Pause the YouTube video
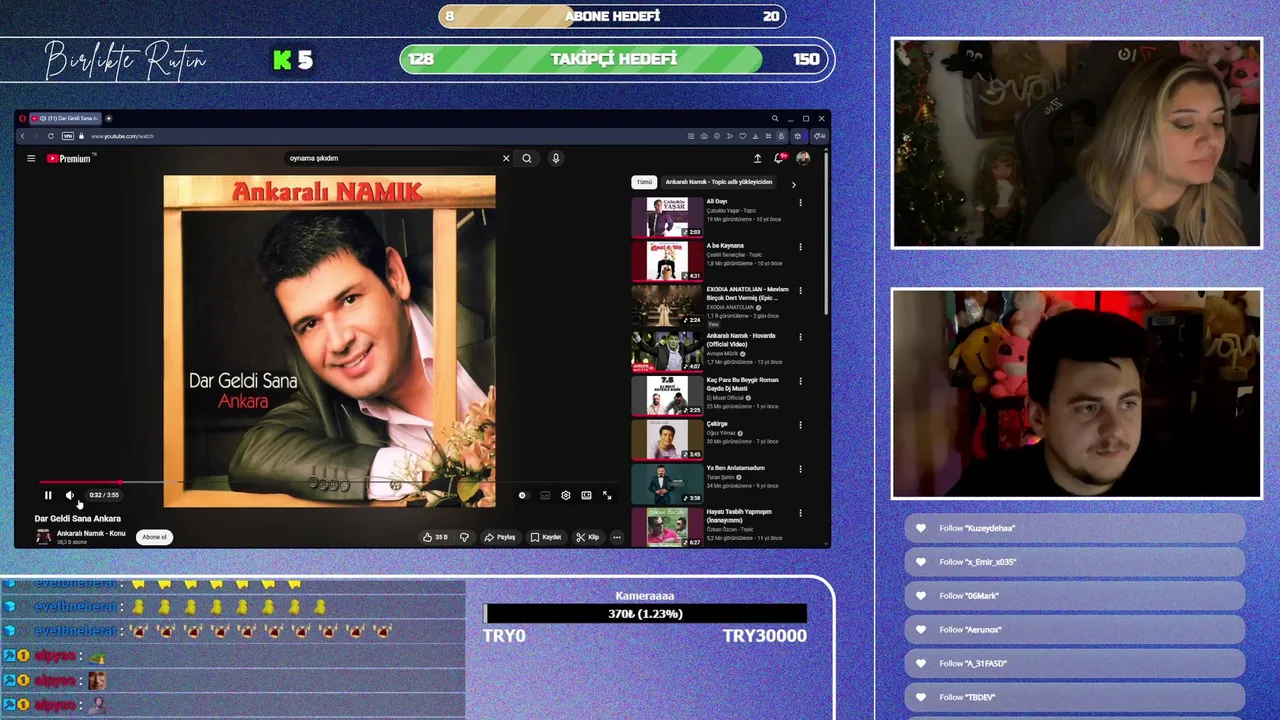Image resolution: width=1280 pixels, height=720 pixels. (47, 495)
